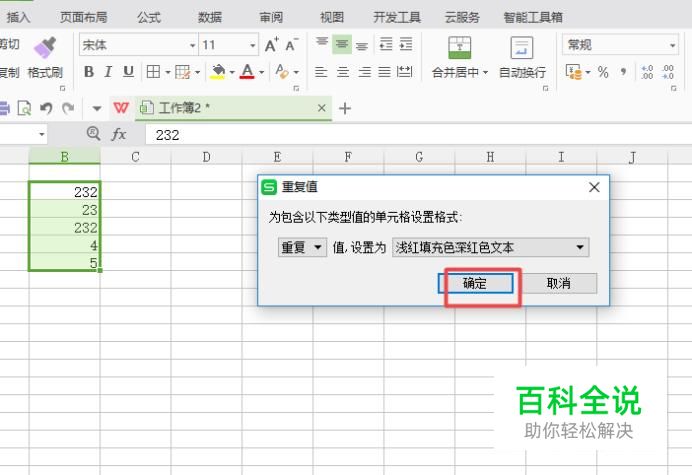Add a new document tab
Screen dimensions: 692x475
tap(345, 108)
